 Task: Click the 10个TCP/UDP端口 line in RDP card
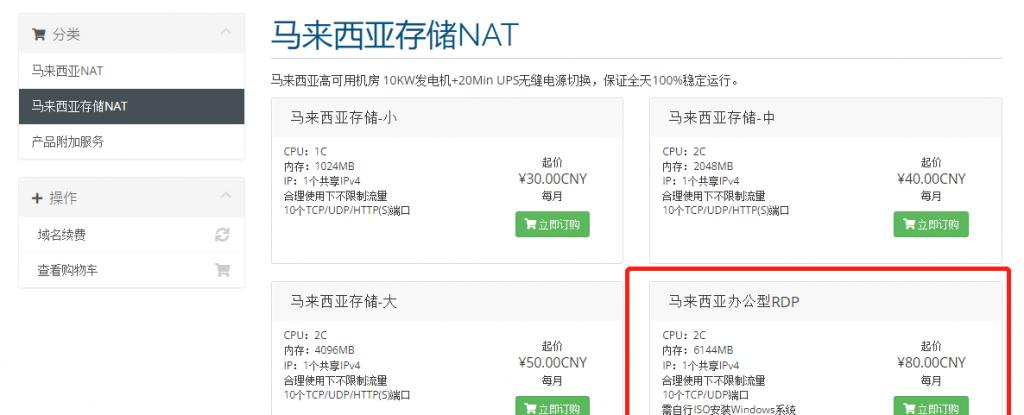[x=705, y=395]
